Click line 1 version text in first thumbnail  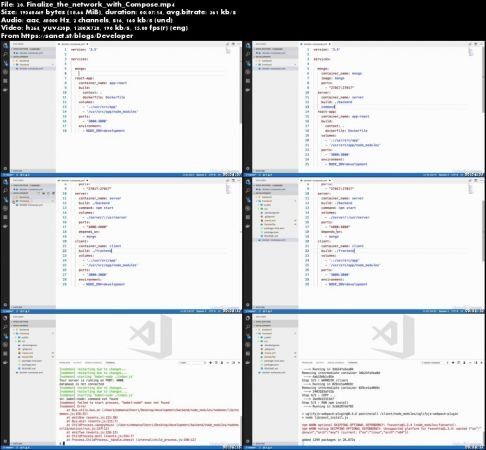84,49
